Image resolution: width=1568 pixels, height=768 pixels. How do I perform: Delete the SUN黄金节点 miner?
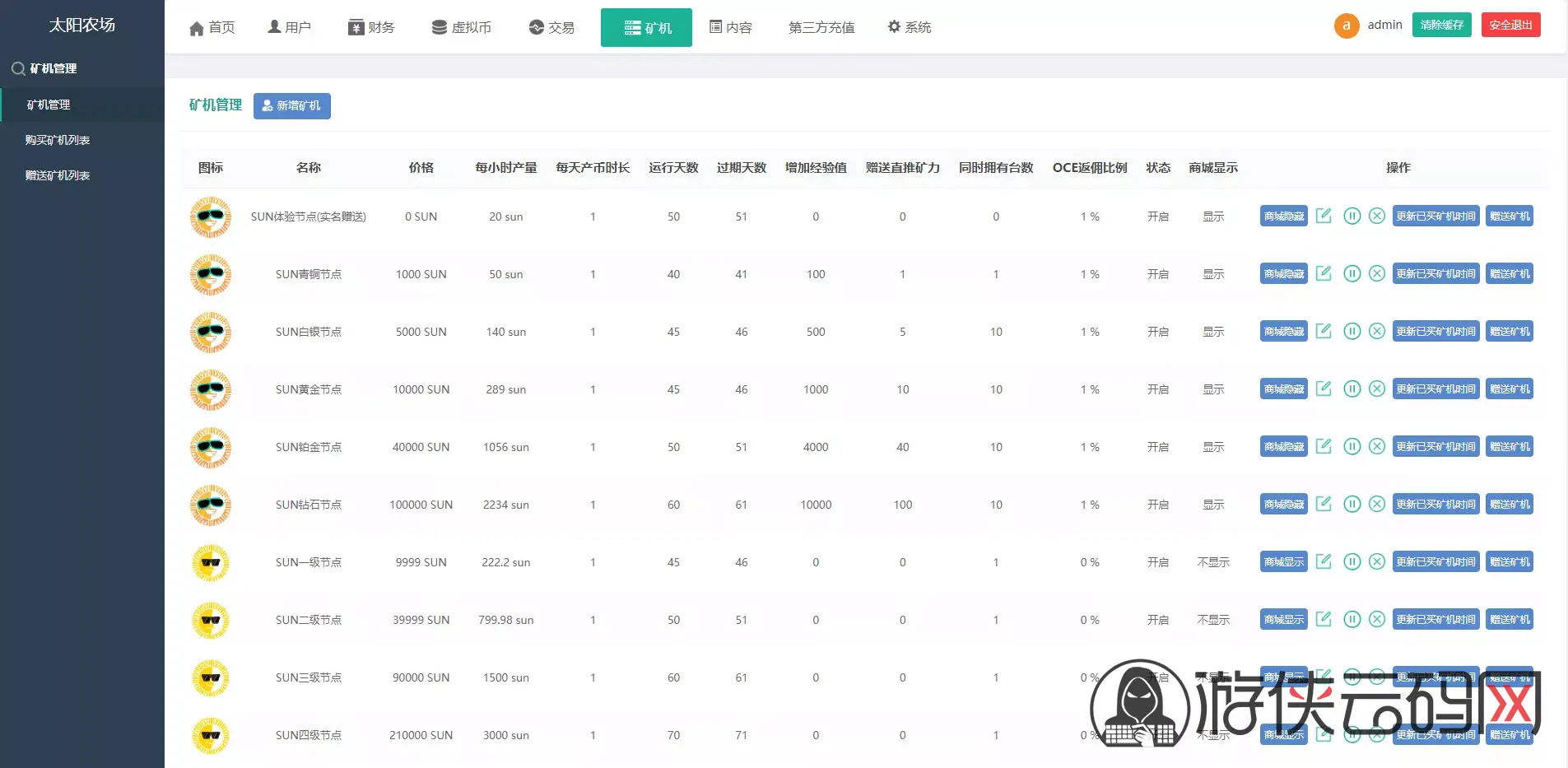1377,389
